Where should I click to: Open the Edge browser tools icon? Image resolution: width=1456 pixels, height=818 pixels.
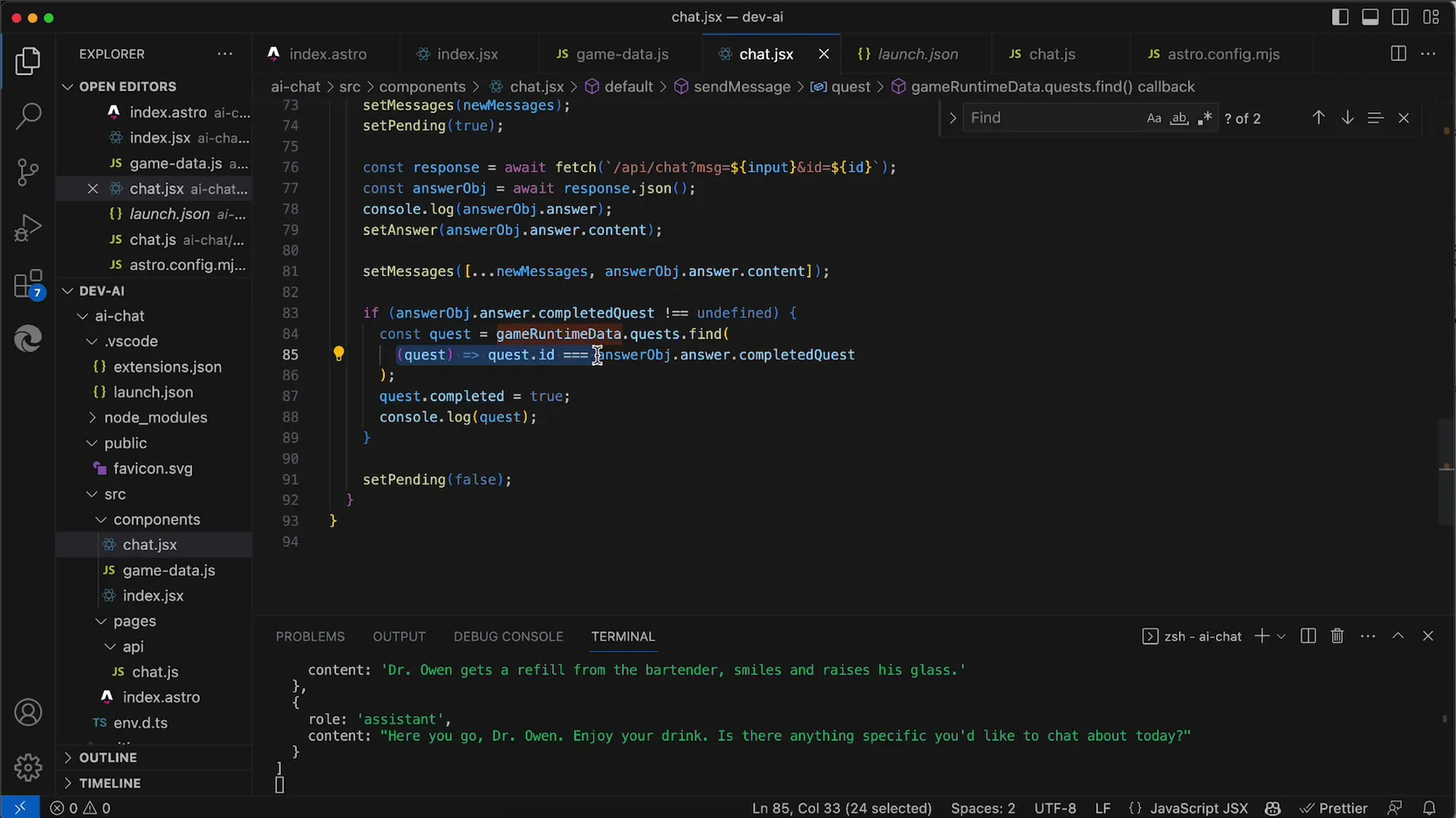(28, 338)
